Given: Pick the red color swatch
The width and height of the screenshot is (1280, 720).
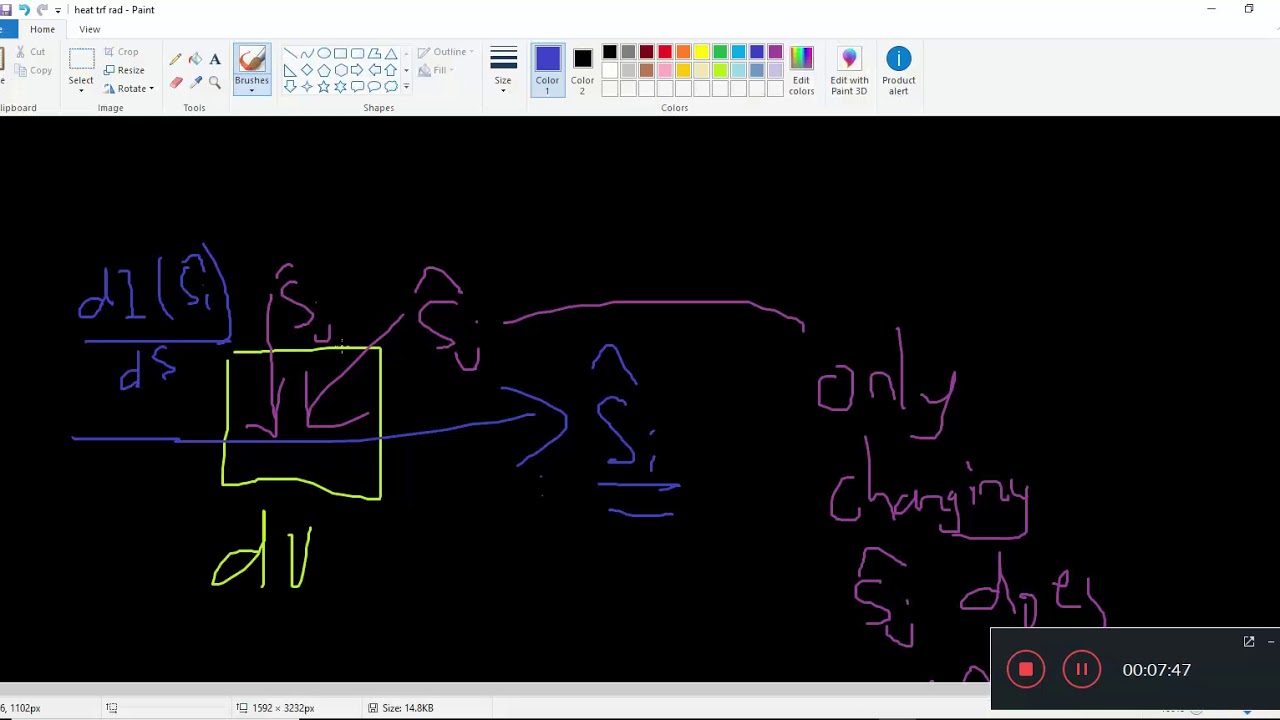Looking at the screenshot, I should point(665,52).
